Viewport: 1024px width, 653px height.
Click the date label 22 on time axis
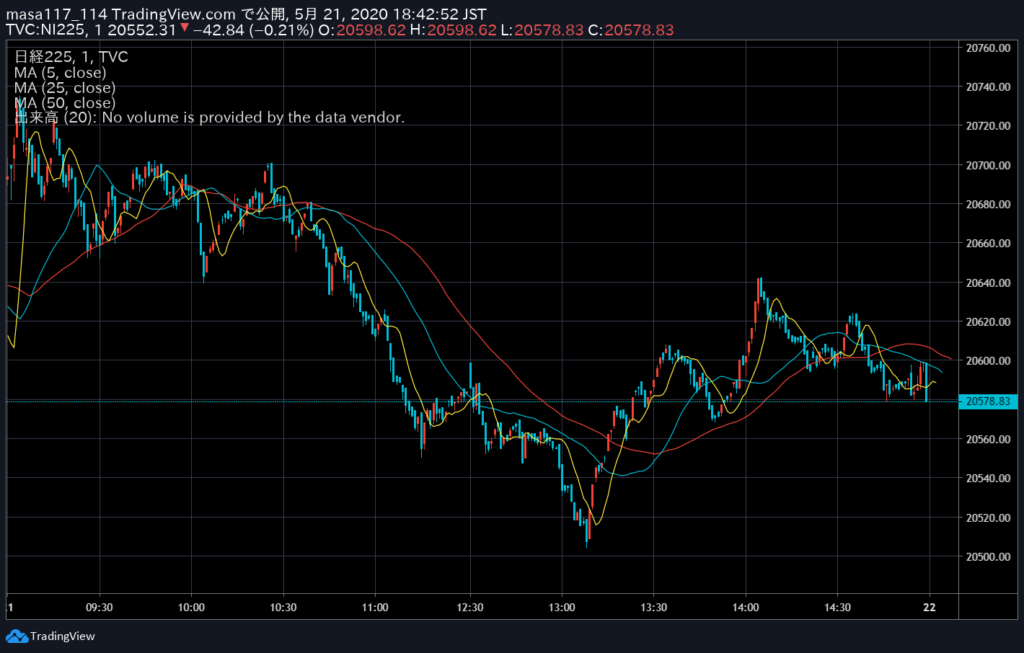[929, 607]
